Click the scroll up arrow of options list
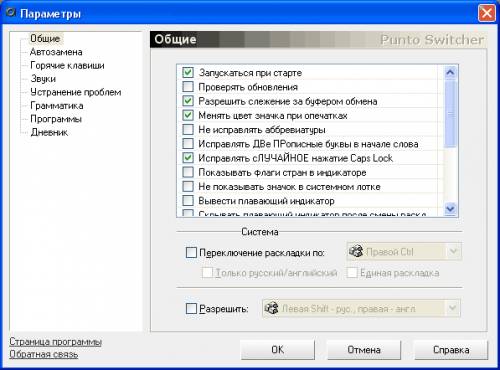This screenshot has height=370, width=500. click(x=450, y=72)
